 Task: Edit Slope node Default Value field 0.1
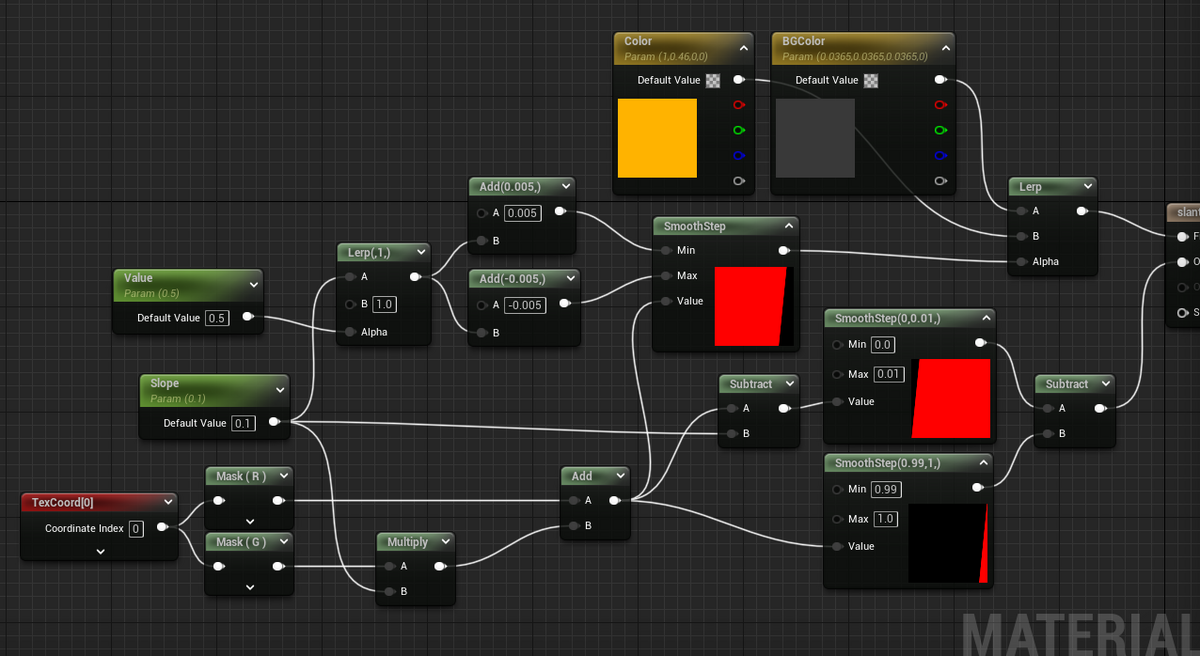click(243, 423)
